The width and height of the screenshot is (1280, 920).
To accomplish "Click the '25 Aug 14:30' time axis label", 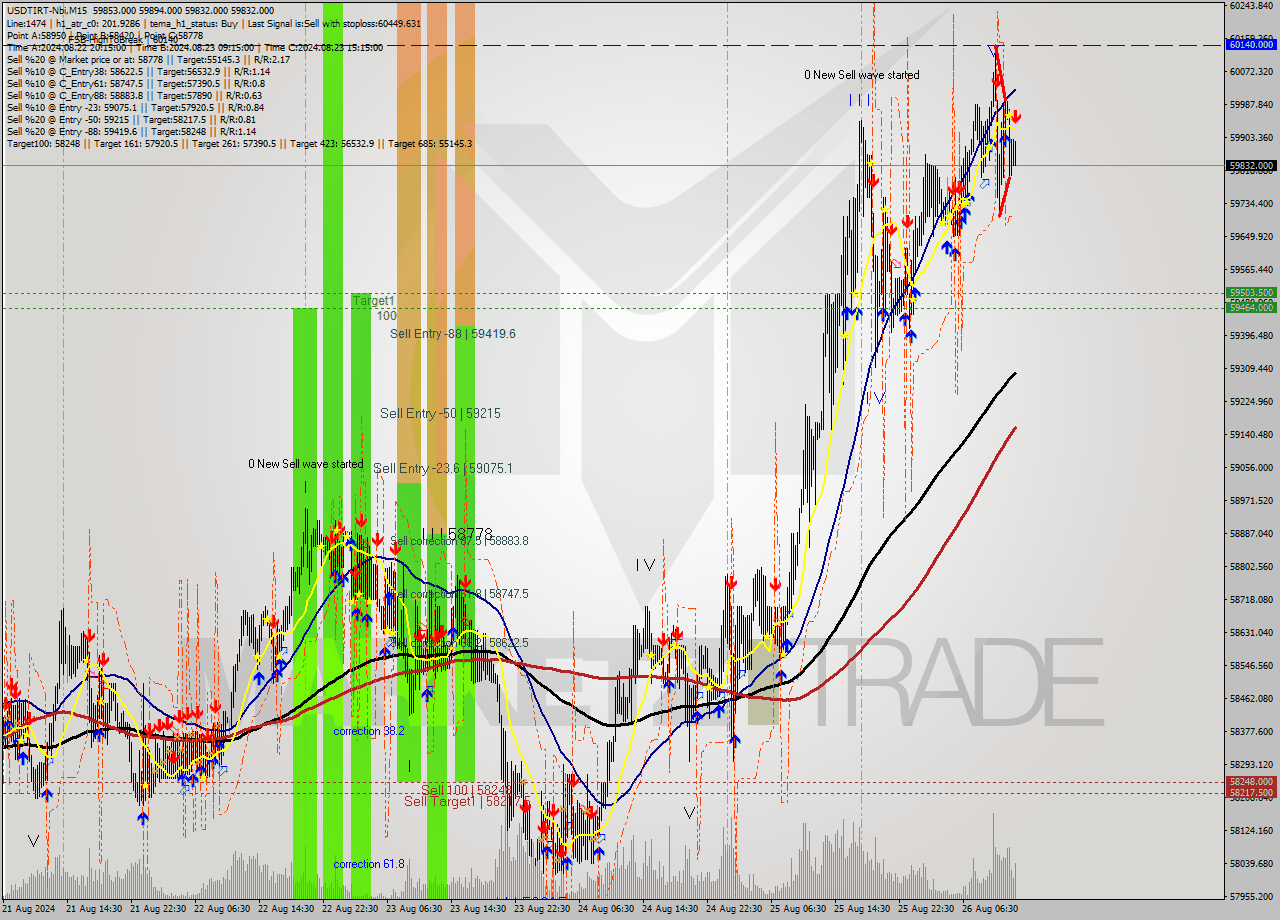I will coord(862,909).
